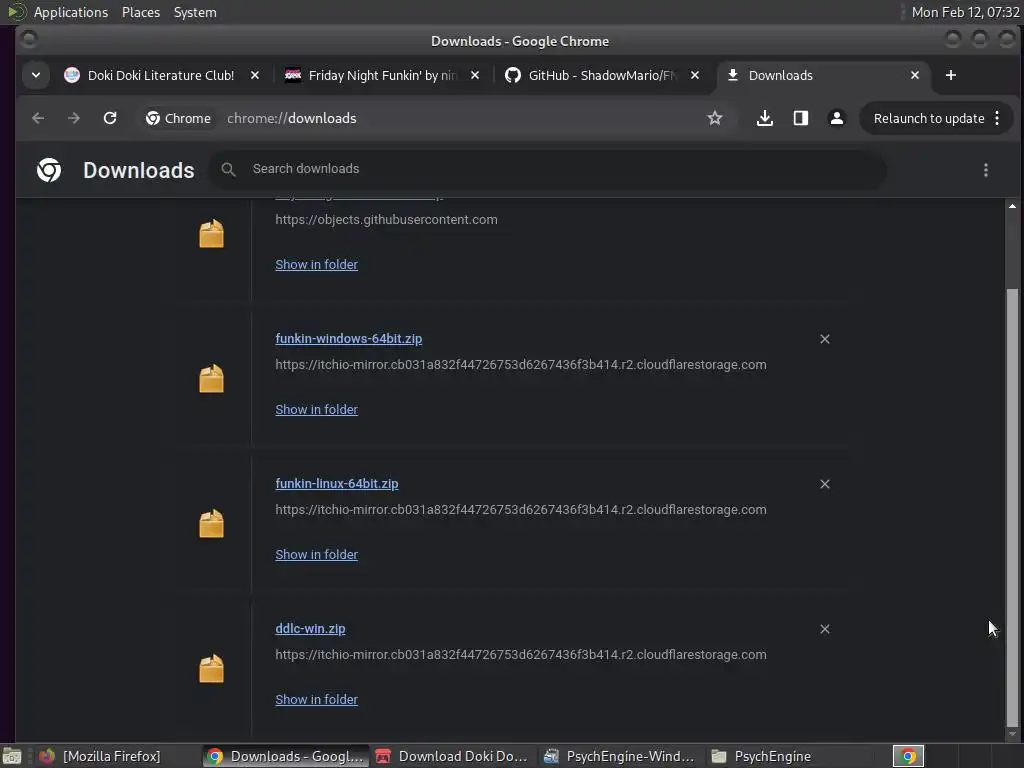Click the ddlc-win.zip archive icon
The image size is (1024, 768).
(x=211, y=669)
